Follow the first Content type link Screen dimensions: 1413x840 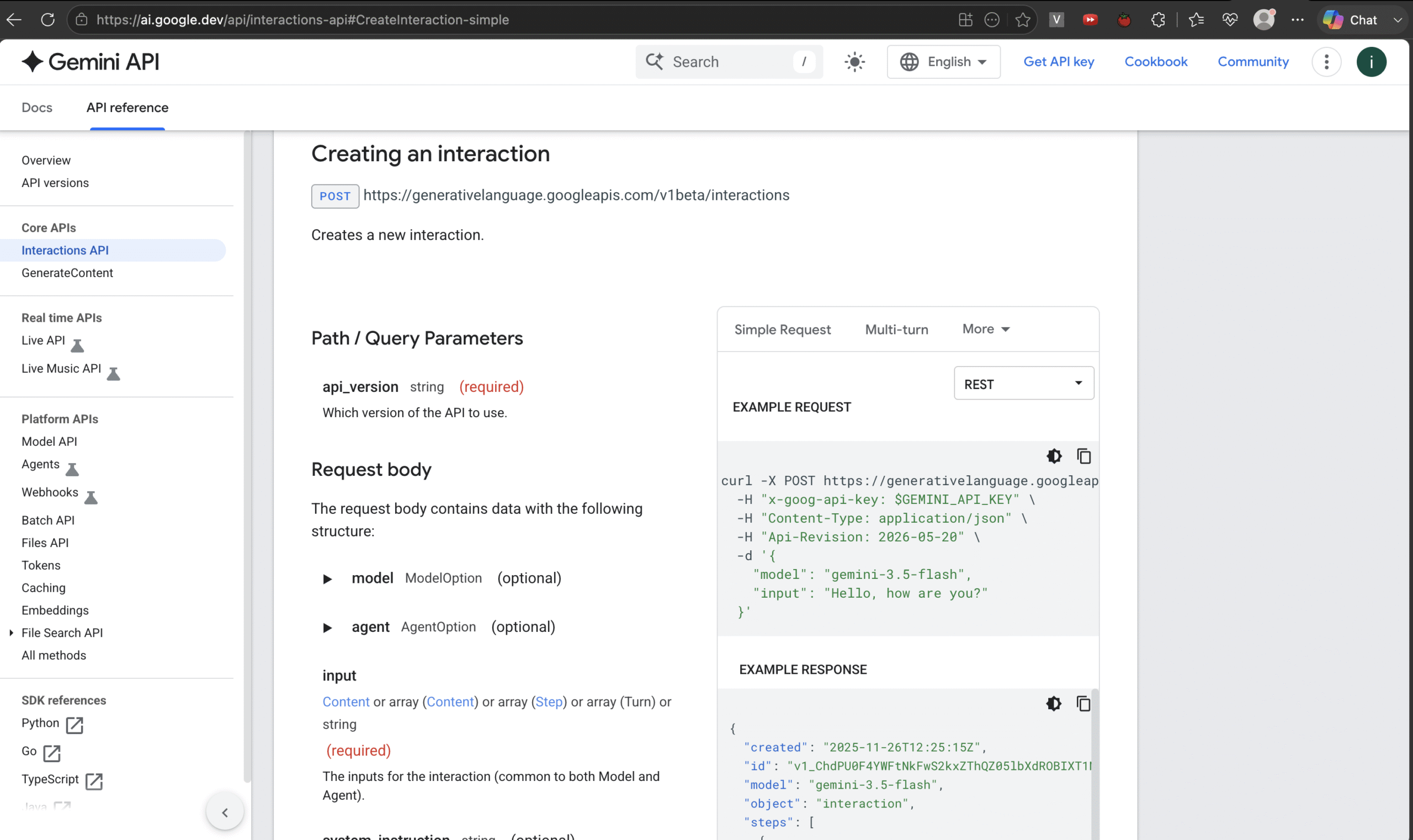pyautogui.click(x=346, y=702)
